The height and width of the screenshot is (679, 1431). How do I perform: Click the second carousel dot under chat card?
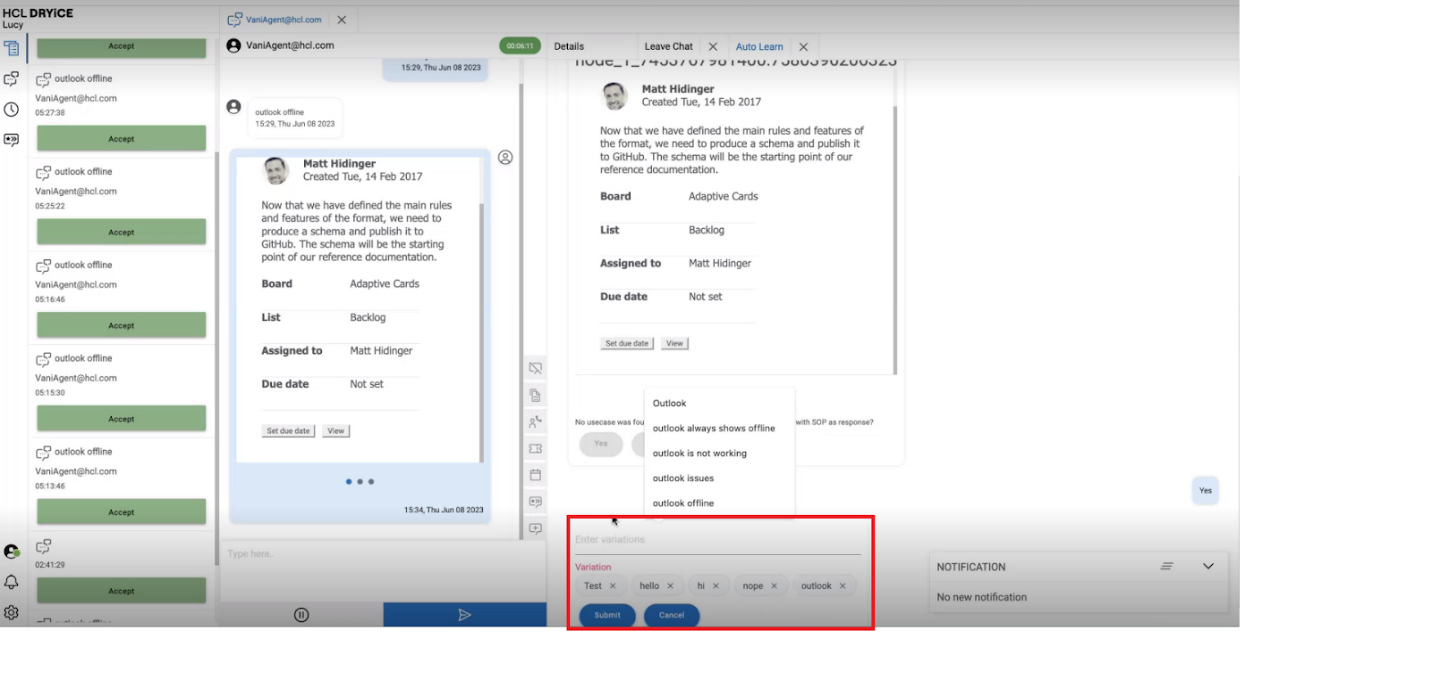tap(360, 482)
